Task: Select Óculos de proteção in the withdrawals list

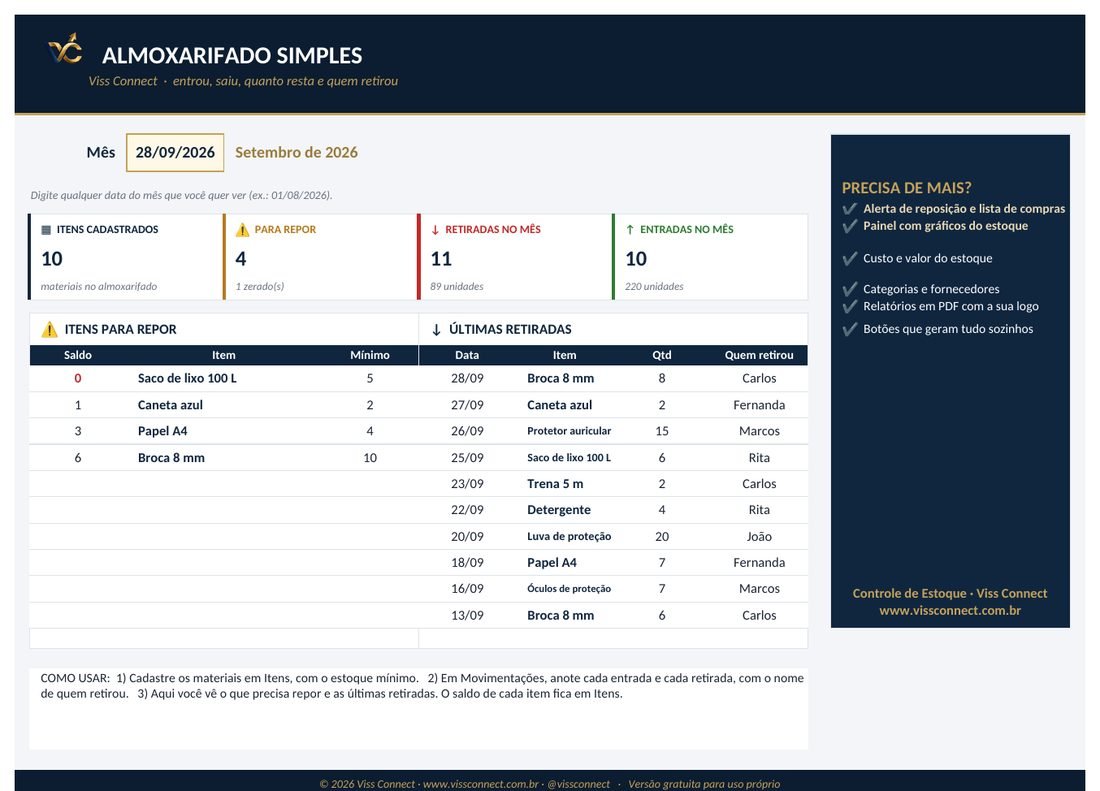Action: pyautogui.click(x=569, y=589)
